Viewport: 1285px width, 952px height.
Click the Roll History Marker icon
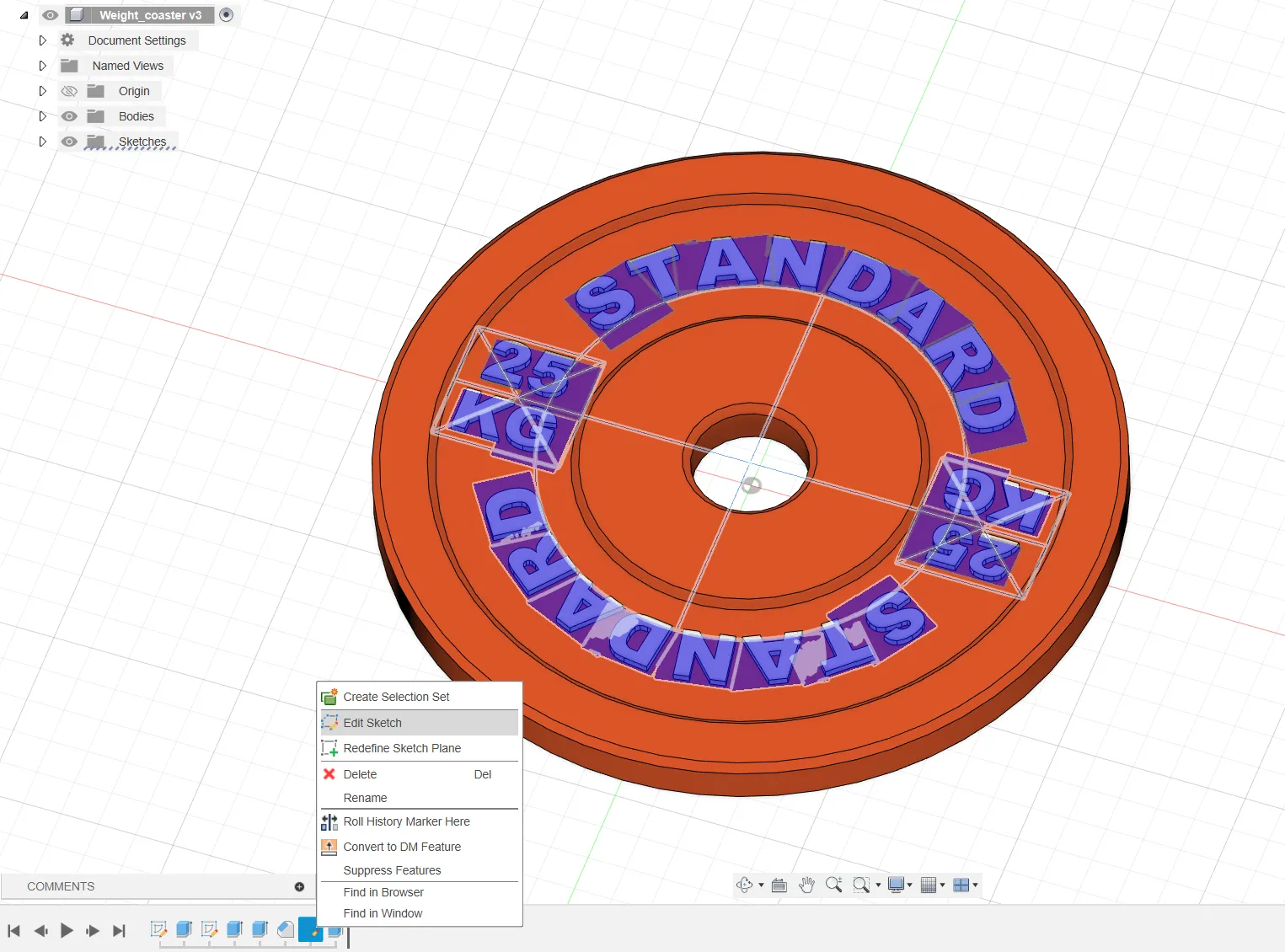coord(329,821)
